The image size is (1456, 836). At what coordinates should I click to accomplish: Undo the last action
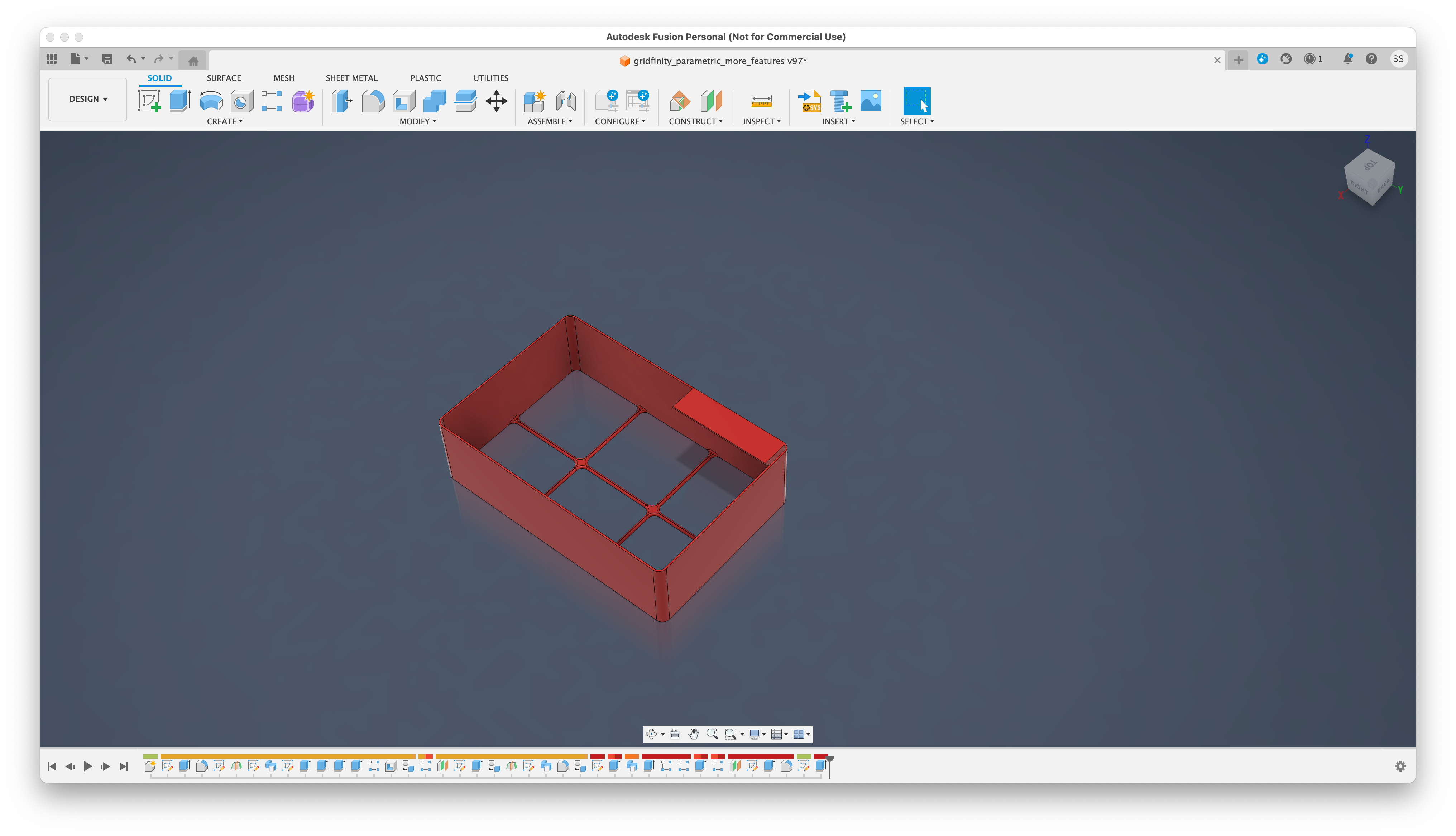click(131, 59)
